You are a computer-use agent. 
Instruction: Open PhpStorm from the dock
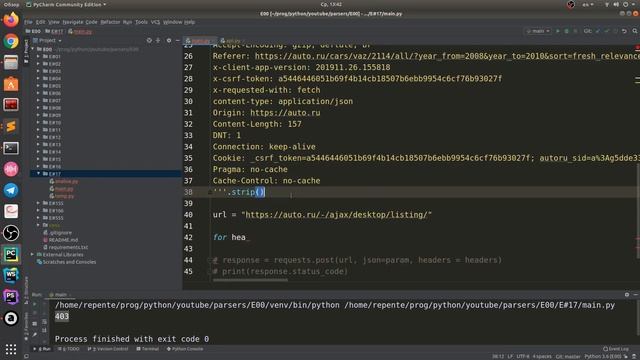[x=11, y=297]
